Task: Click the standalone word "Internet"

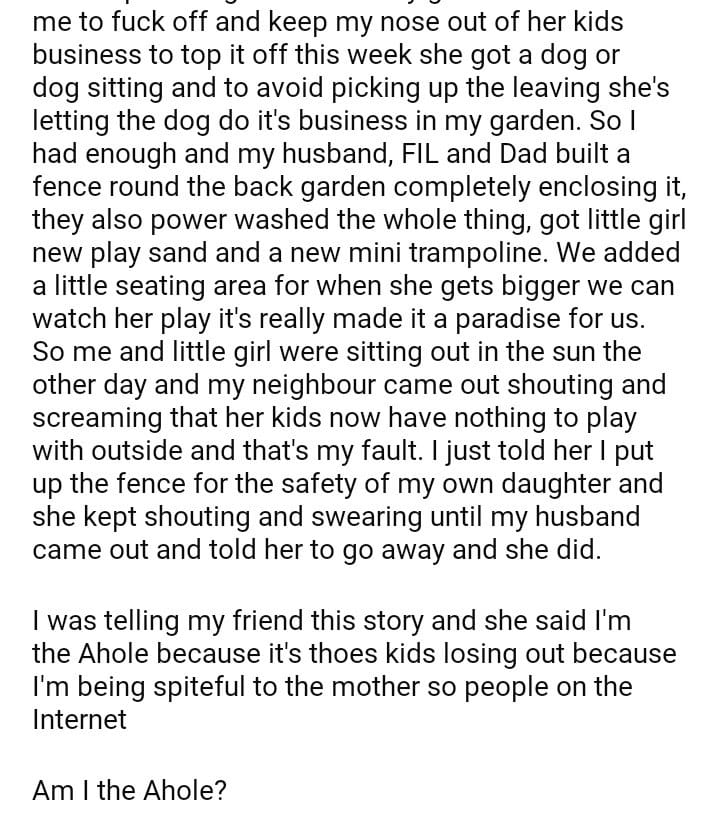Action: [x=80, y=720]
